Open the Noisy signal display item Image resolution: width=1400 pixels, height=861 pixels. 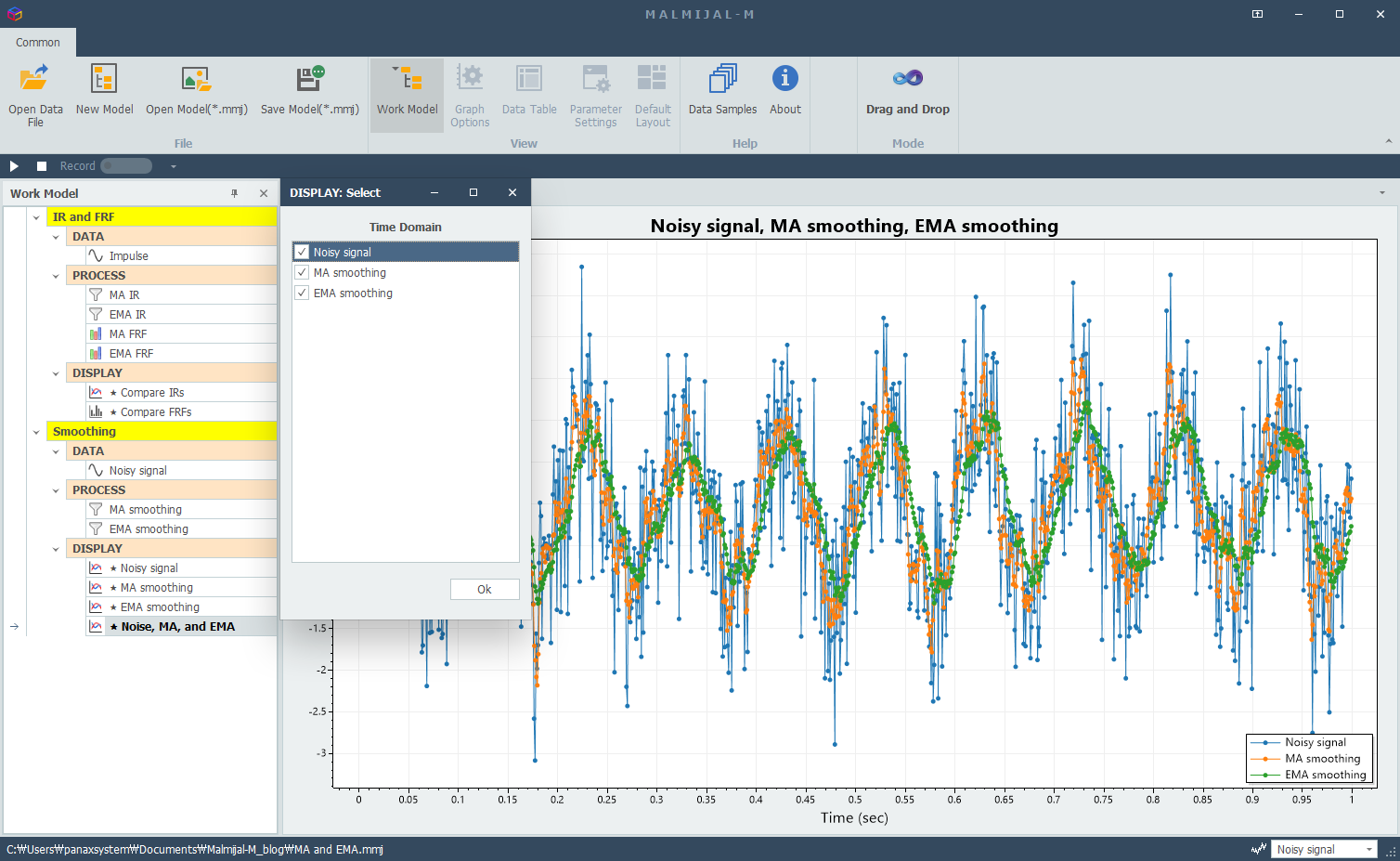click(181, 567)
